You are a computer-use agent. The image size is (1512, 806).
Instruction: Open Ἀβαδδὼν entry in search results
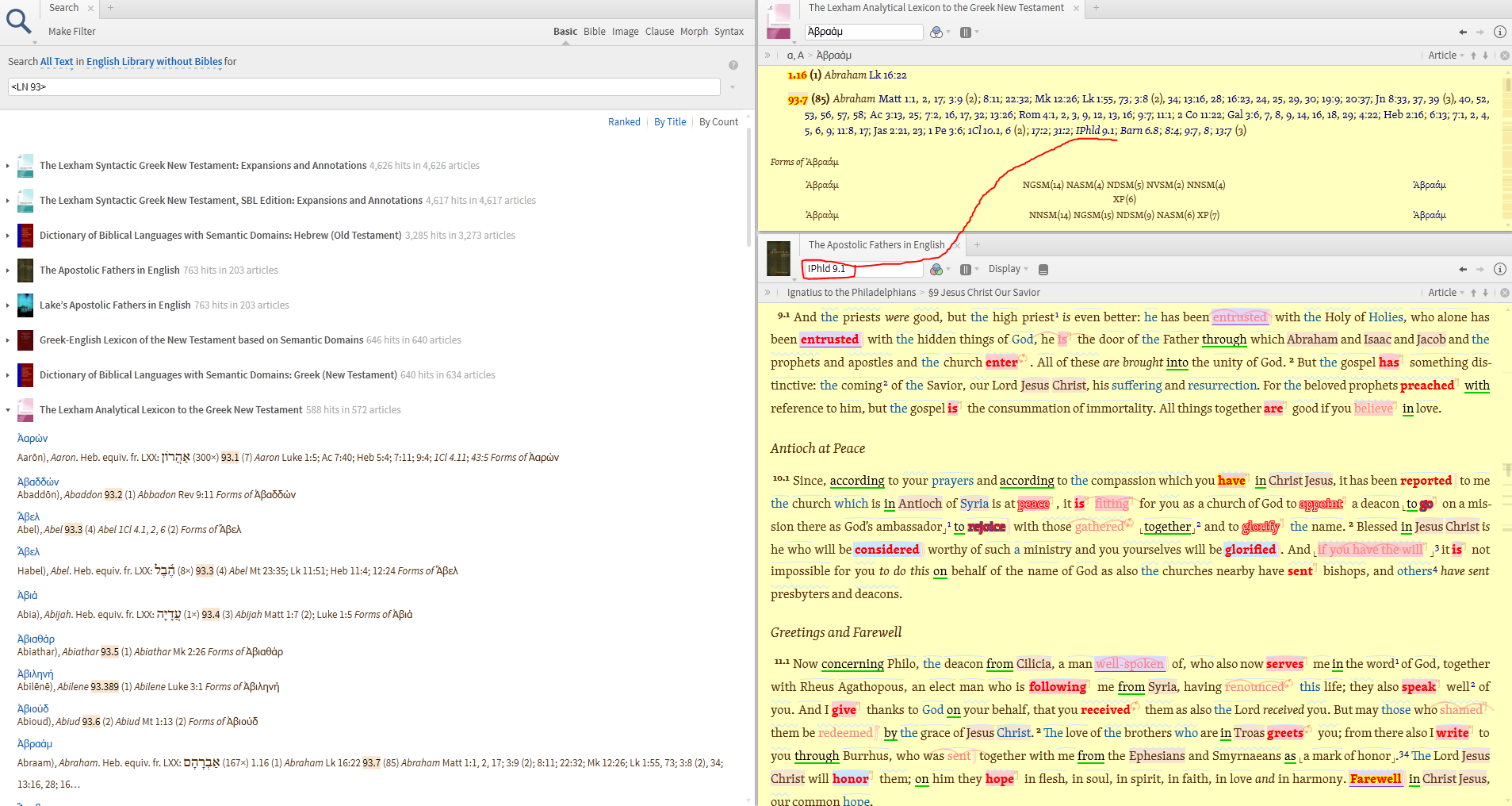coord(38,482)
